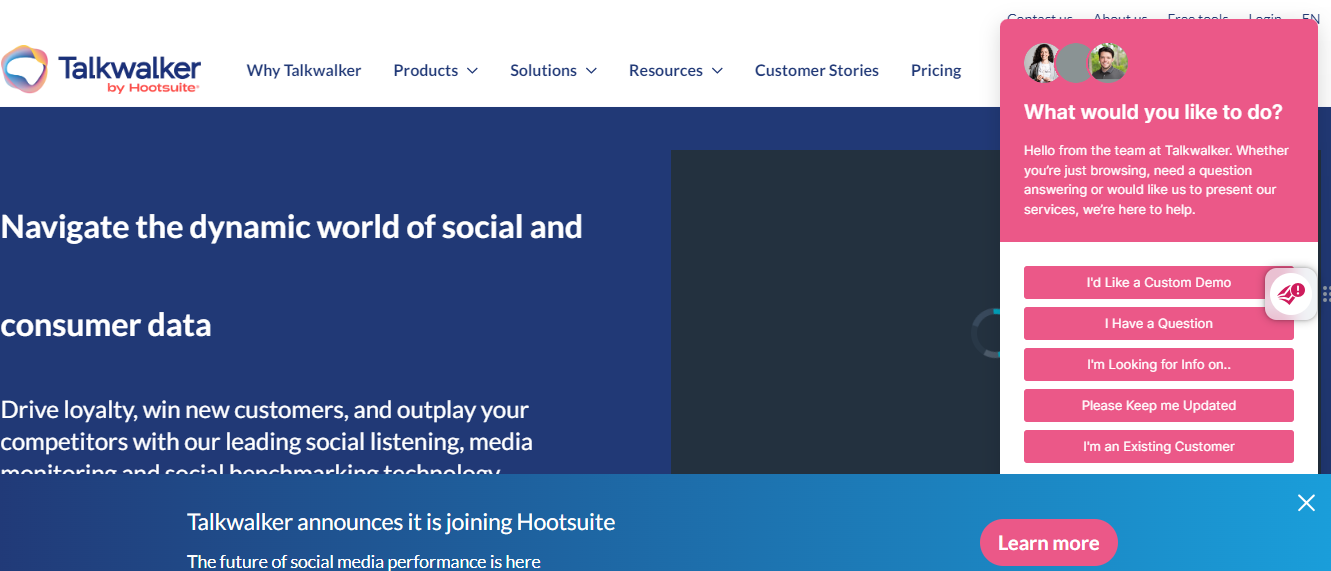Open the Talkwalker logo home link
This screenshot has height=571, width=1331.
[x=101, y=71]
